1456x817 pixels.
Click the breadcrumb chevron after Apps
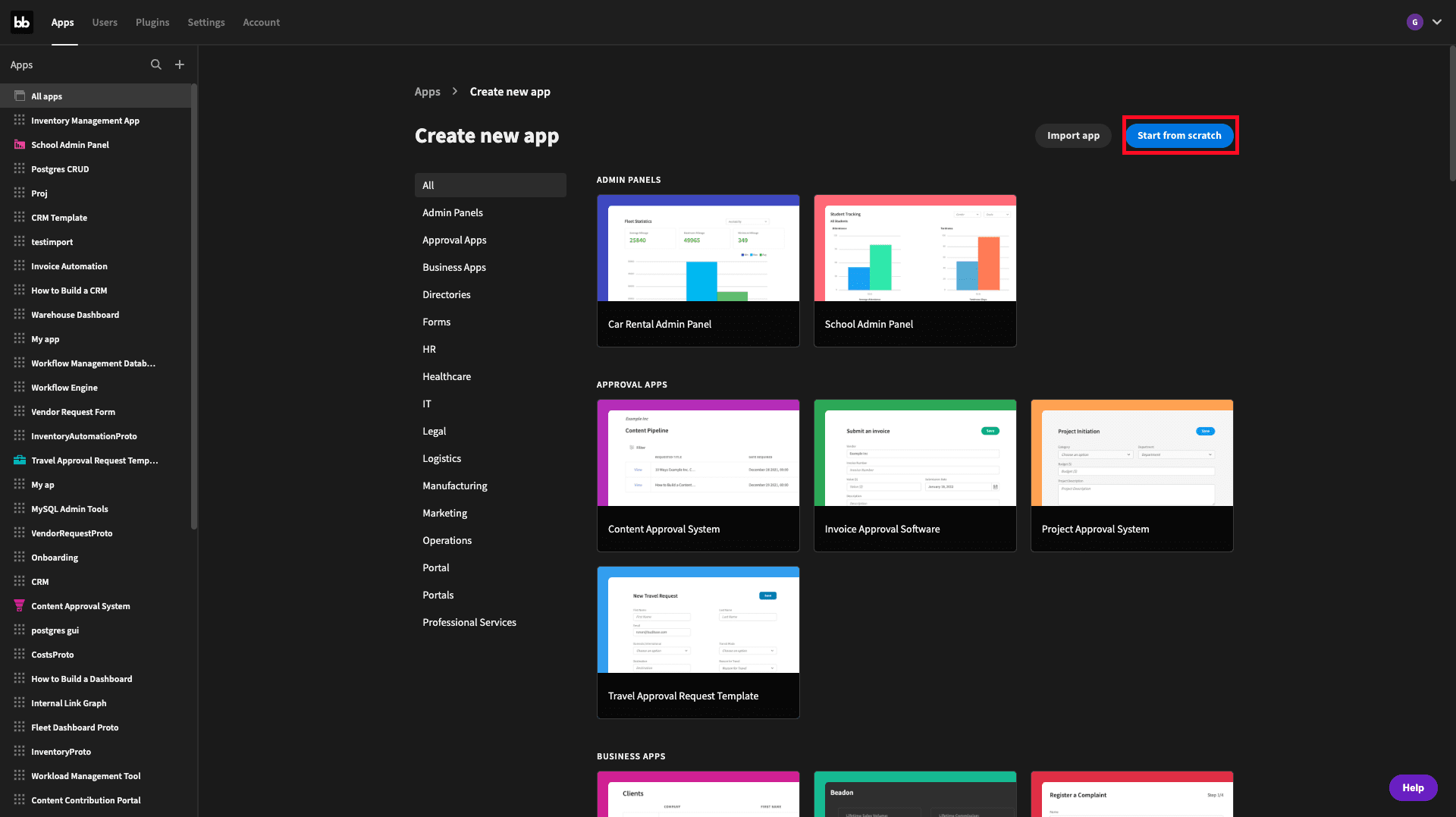point(455,91)
